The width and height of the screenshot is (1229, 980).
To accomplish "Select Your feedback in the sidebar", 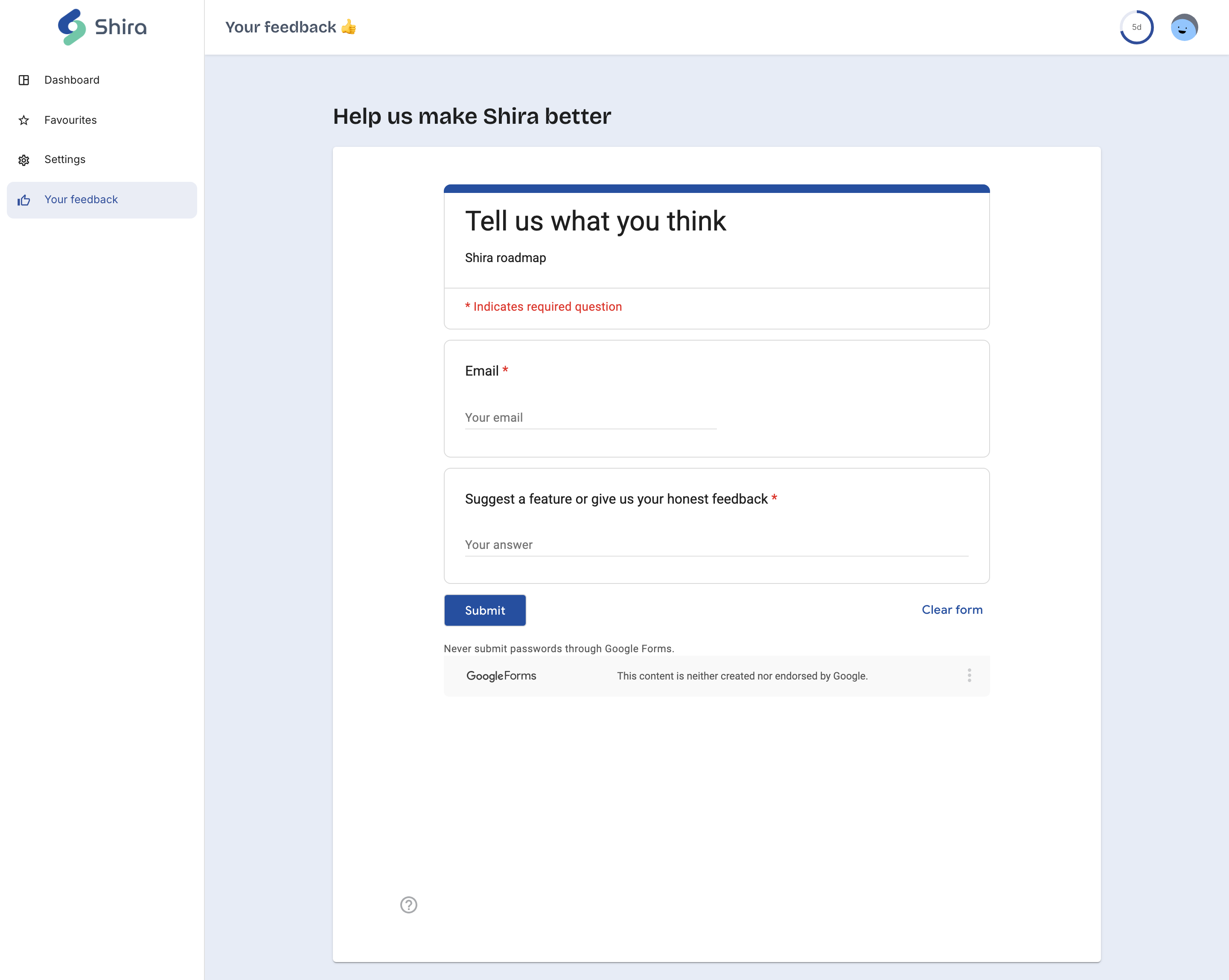I will tap(102, 200).
